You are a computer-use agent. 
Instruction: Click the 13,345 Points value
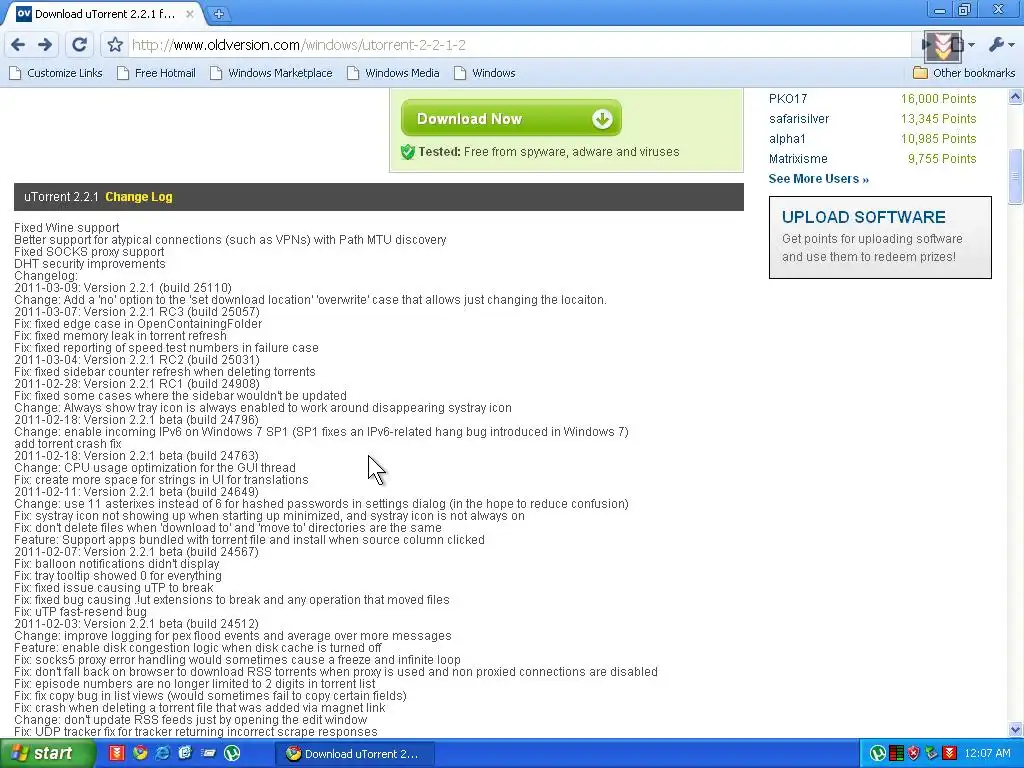tap(938, 119)
